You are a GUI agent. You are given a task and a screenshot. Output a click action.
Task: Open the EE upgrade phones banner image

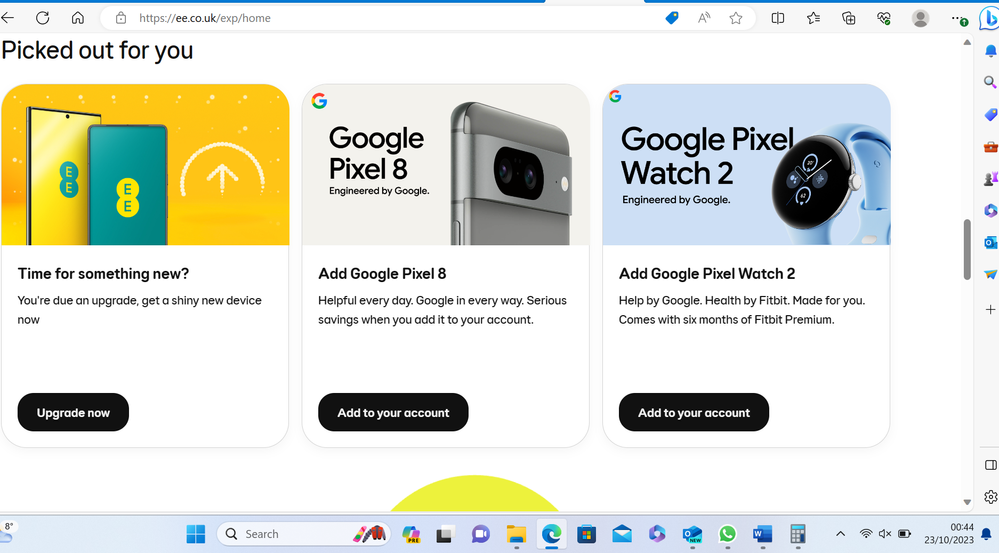click(145, 164)
